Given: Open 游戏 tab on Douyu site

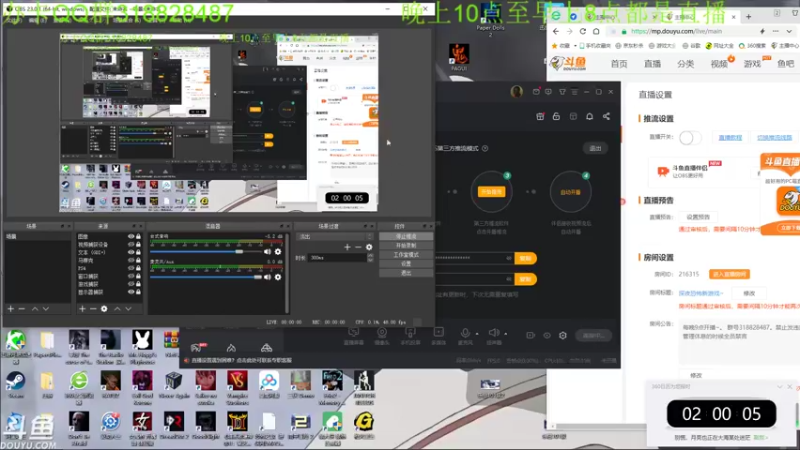Looking at the screenshot, I should [x=753, y=64].
